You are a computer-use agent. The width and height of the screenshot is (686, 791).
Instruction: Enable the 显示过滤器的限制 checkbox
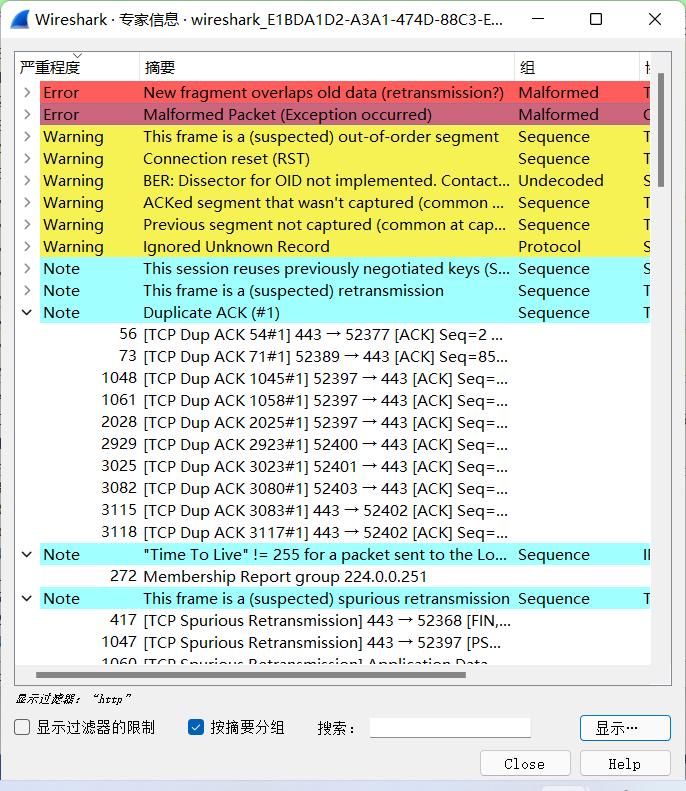[22, 727]
